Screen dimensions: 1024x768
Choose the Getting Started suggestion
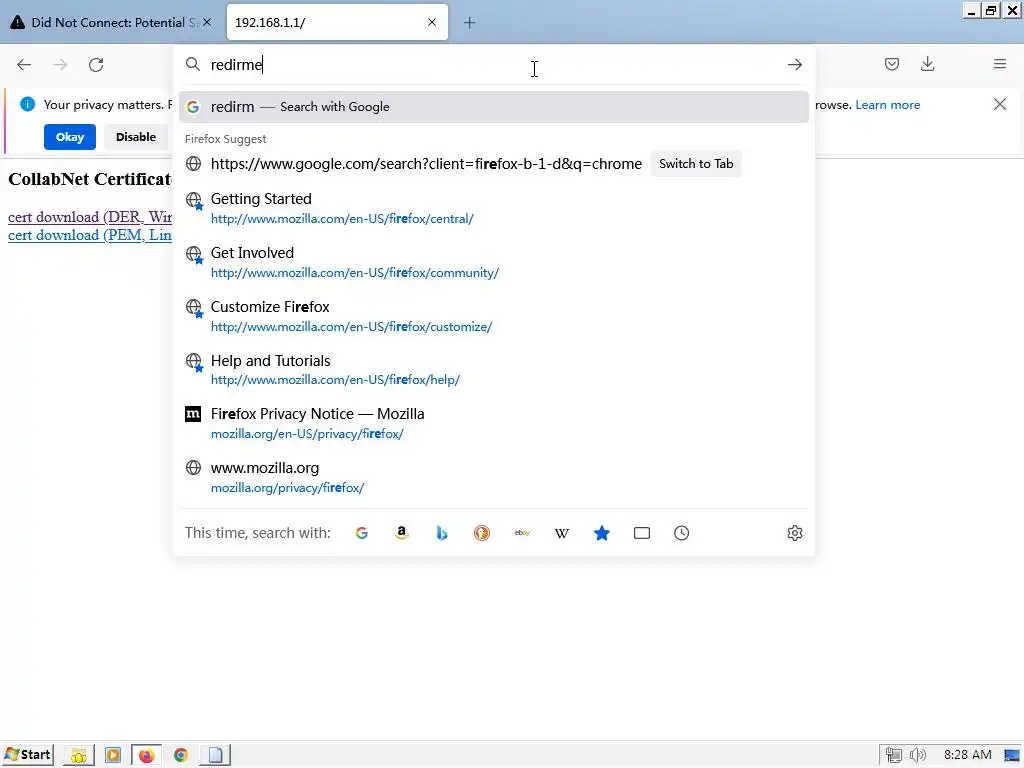pyautogui.click(x=494, y=208)
